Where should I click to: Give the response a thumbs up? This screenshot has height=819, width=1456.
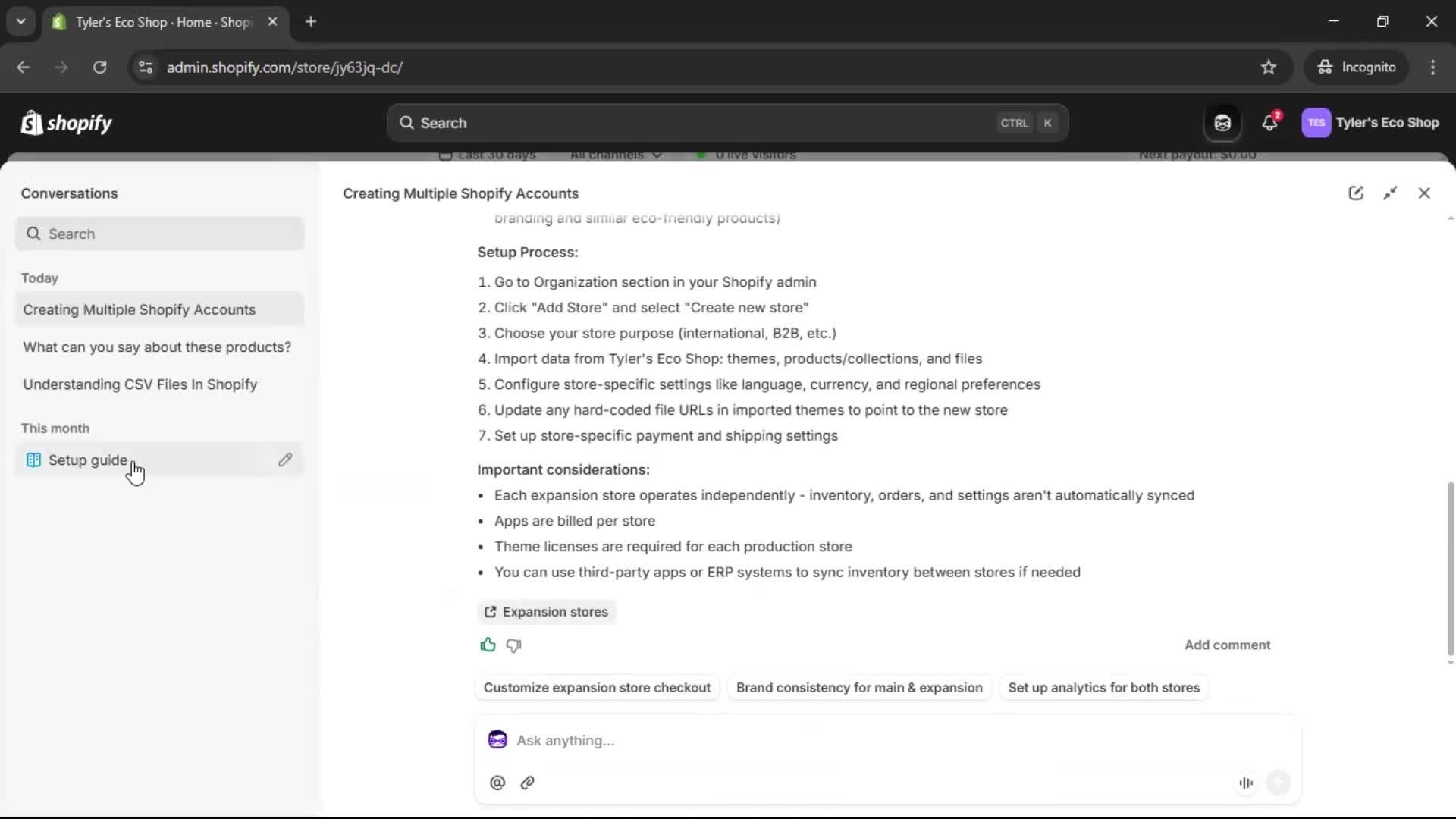tap(488, 645)
